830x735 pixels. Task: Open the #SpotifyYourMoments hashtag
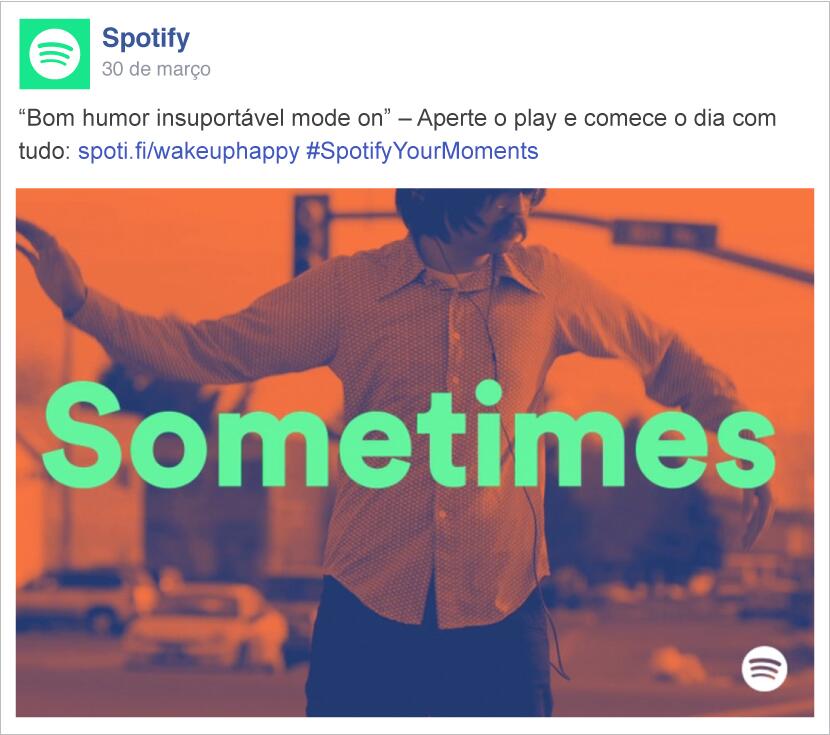point(422,151)
